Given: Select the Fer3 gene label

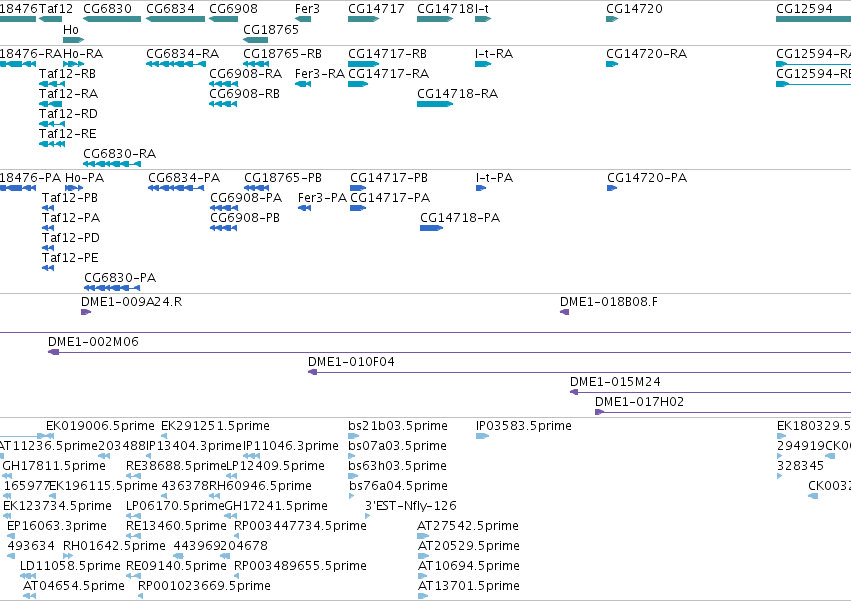Looking at the screenshot, I should click(x=307, y=9).
